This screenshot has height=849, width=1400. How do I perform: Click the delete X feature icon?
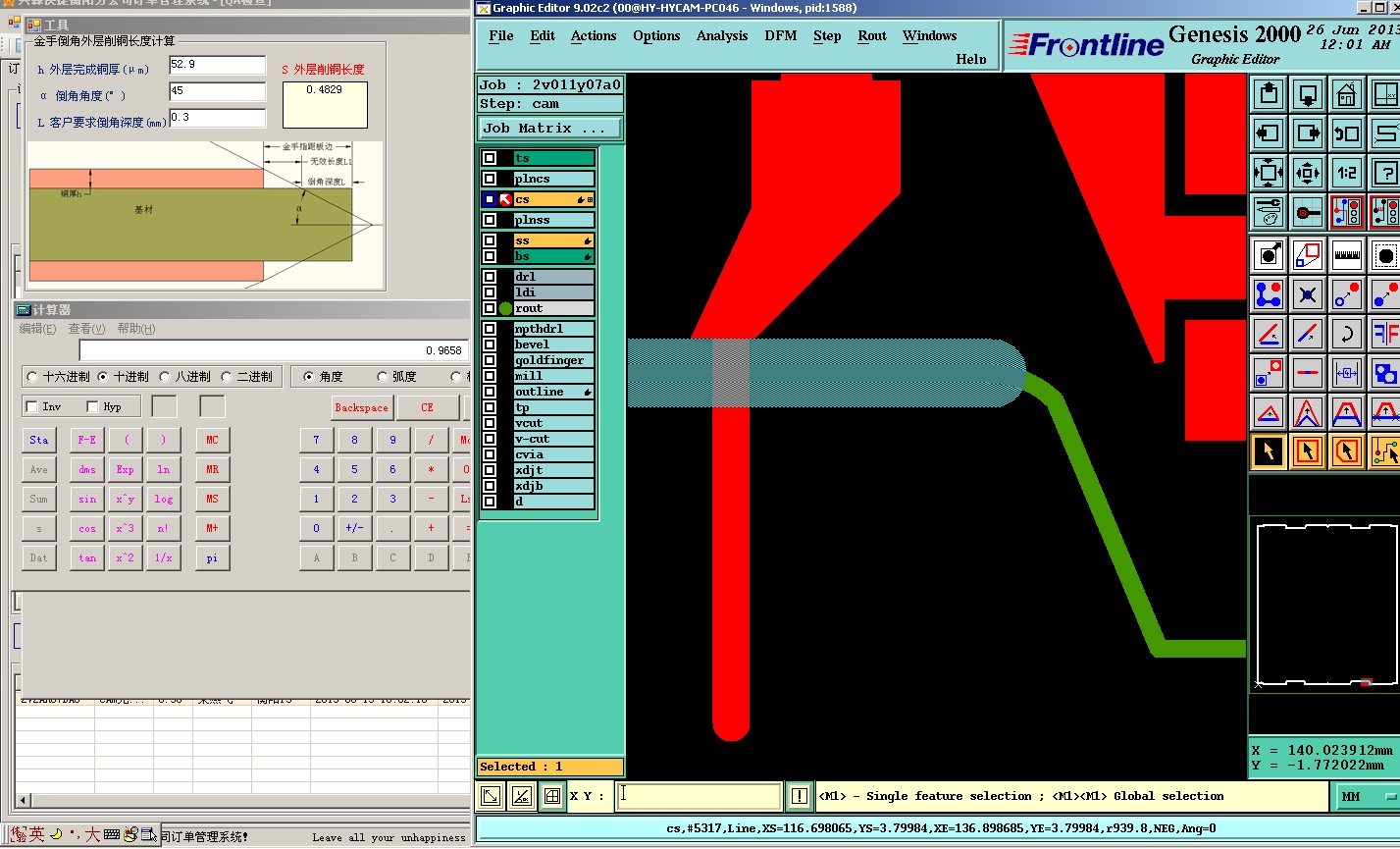(x=1308, y=294)
